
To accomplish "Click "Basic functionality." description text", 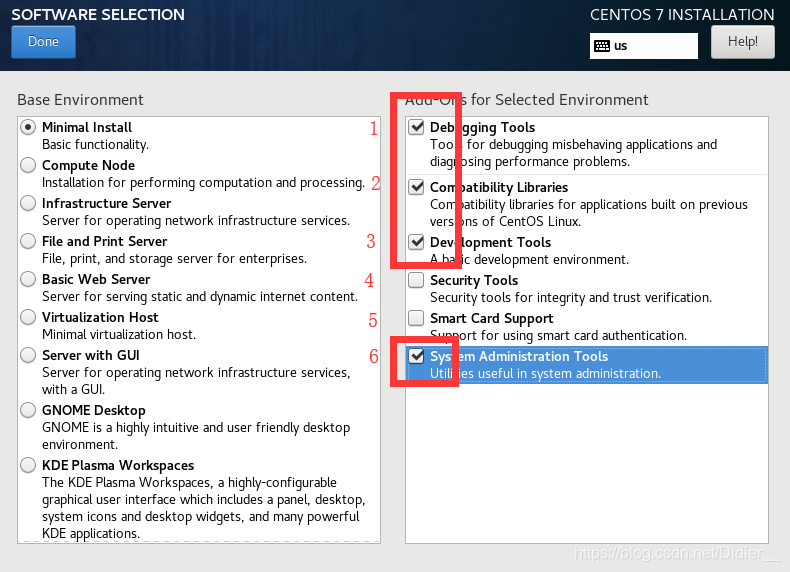I will pos(95,145).
